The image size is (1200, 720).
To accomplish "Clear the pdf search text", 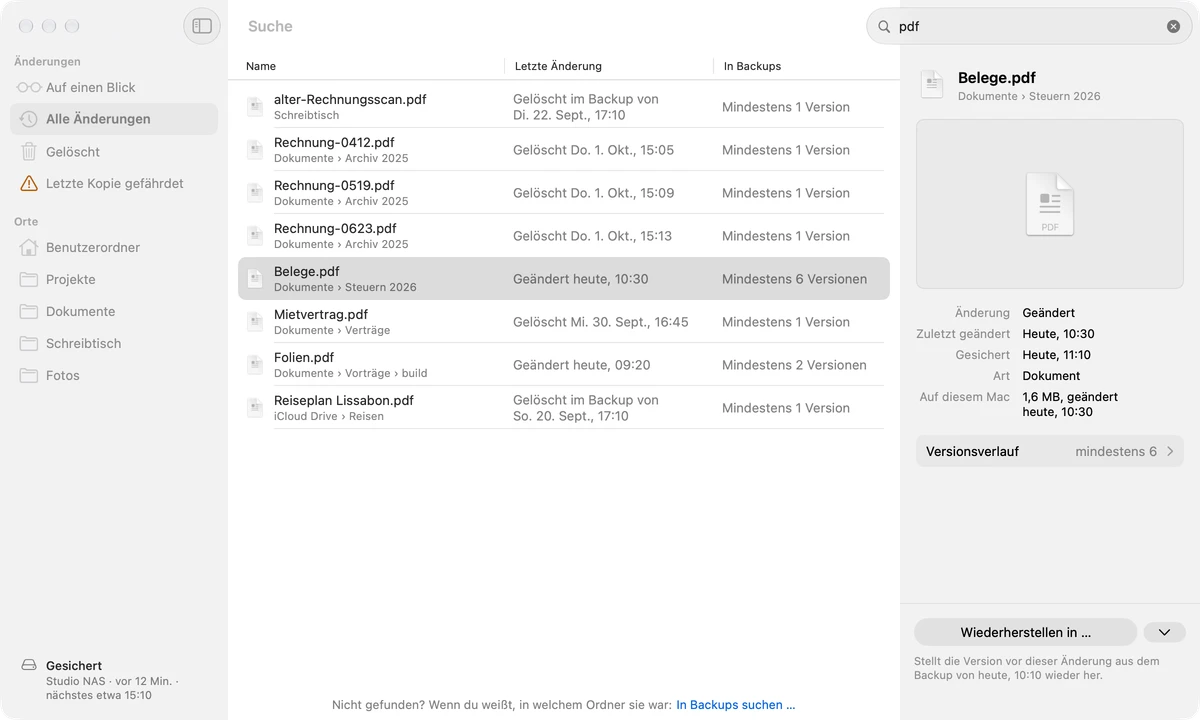I will 1173,27.
